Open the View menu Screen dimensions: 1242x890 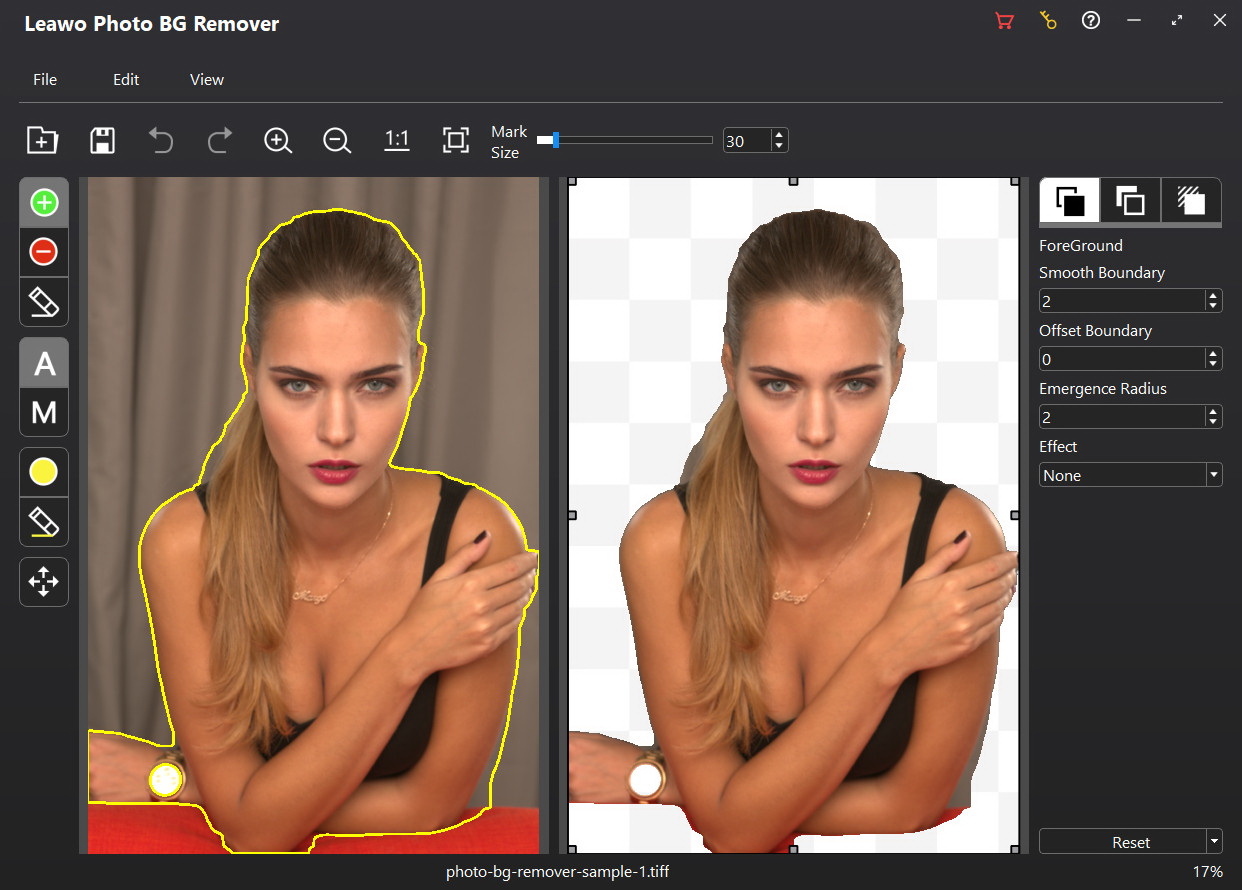[207, 80]
